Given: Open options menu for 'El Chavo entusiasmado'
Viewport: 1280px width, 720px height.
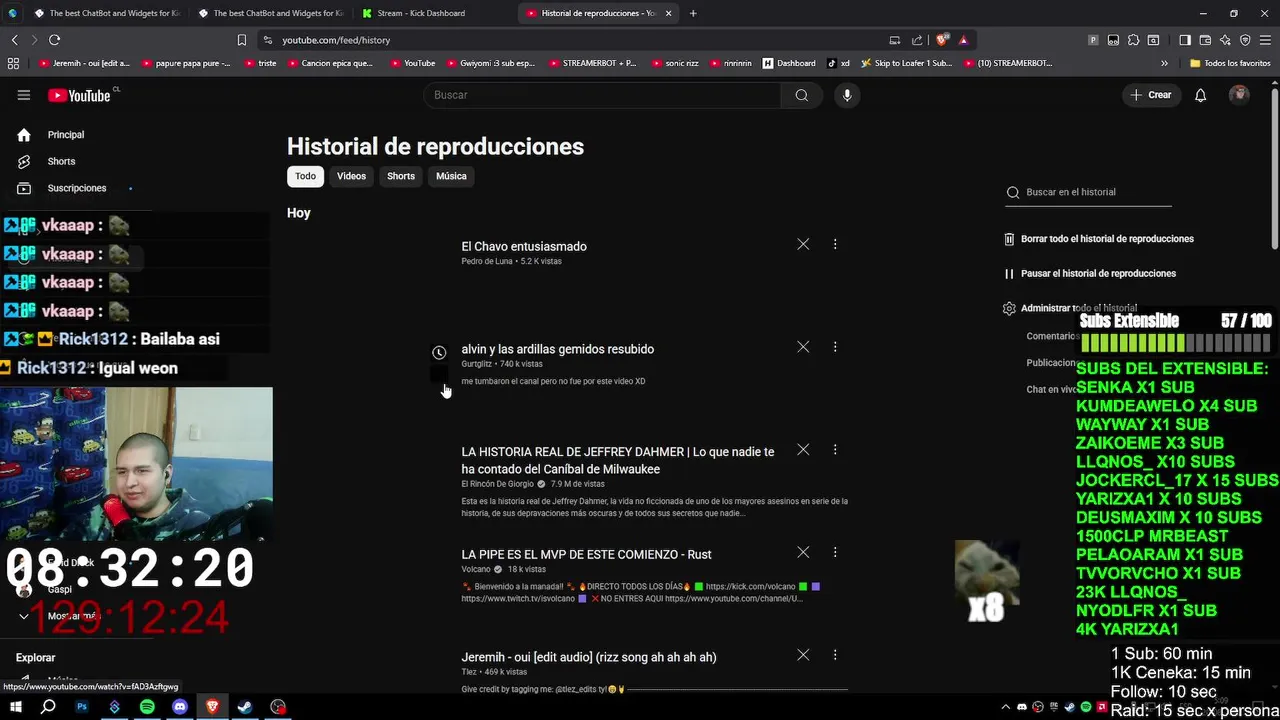Looking at the screenshot, I should tap(835, 244).
